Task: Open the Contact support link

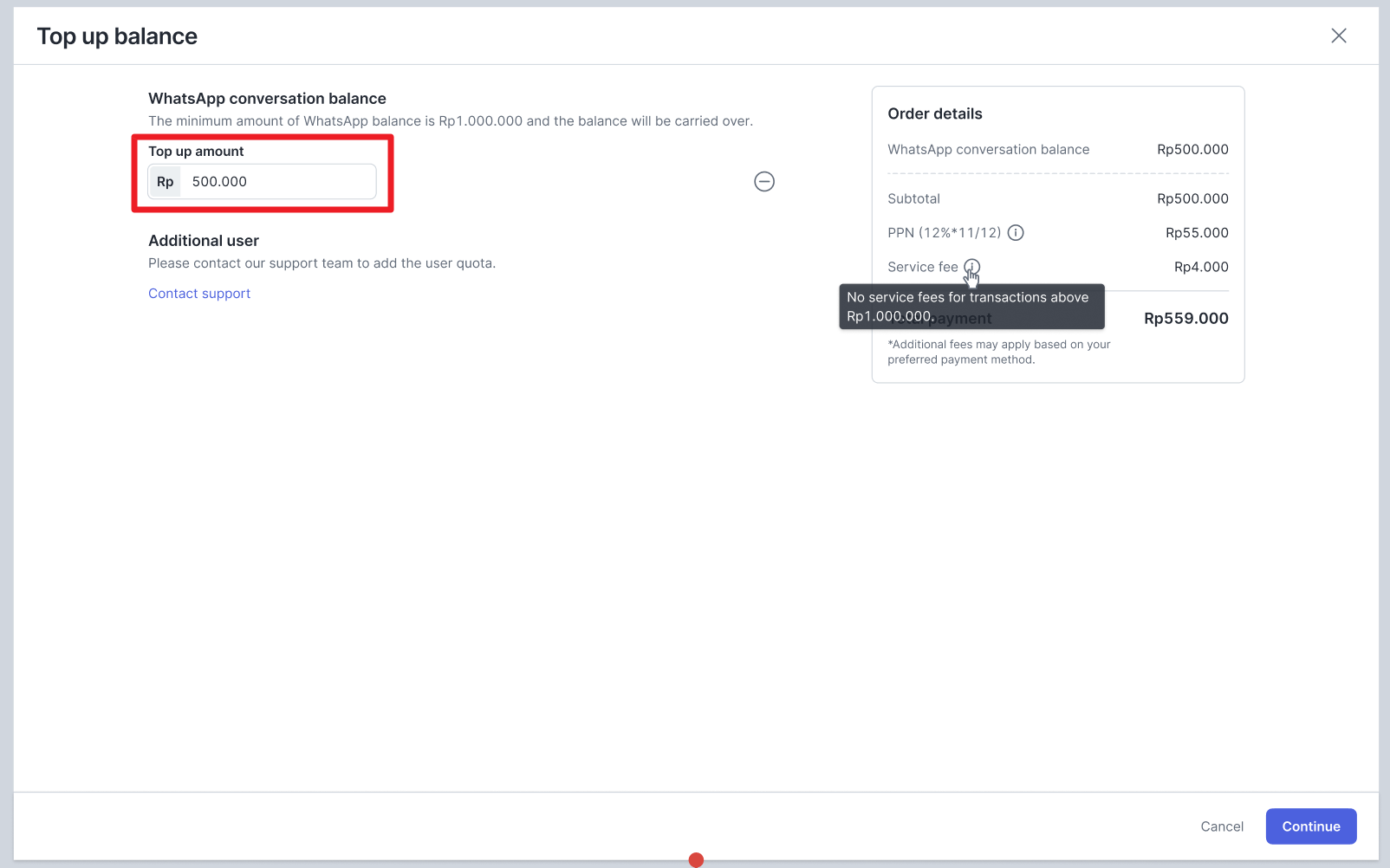Action: coord(199,294)
